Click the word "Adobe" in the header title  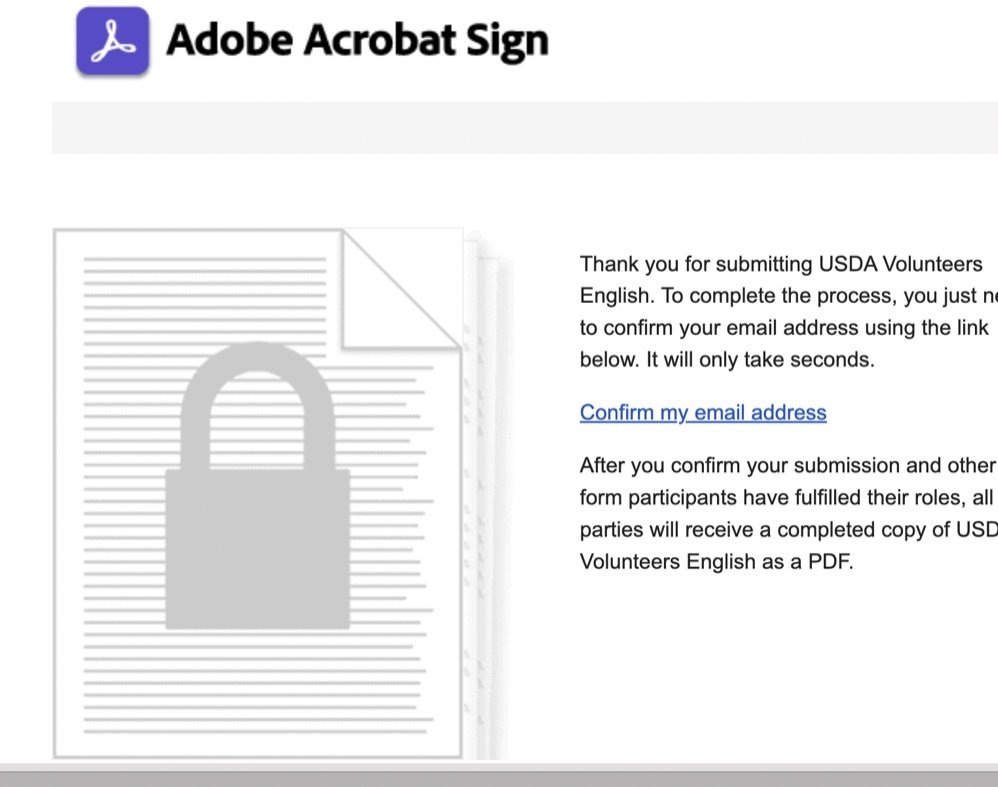230,39
